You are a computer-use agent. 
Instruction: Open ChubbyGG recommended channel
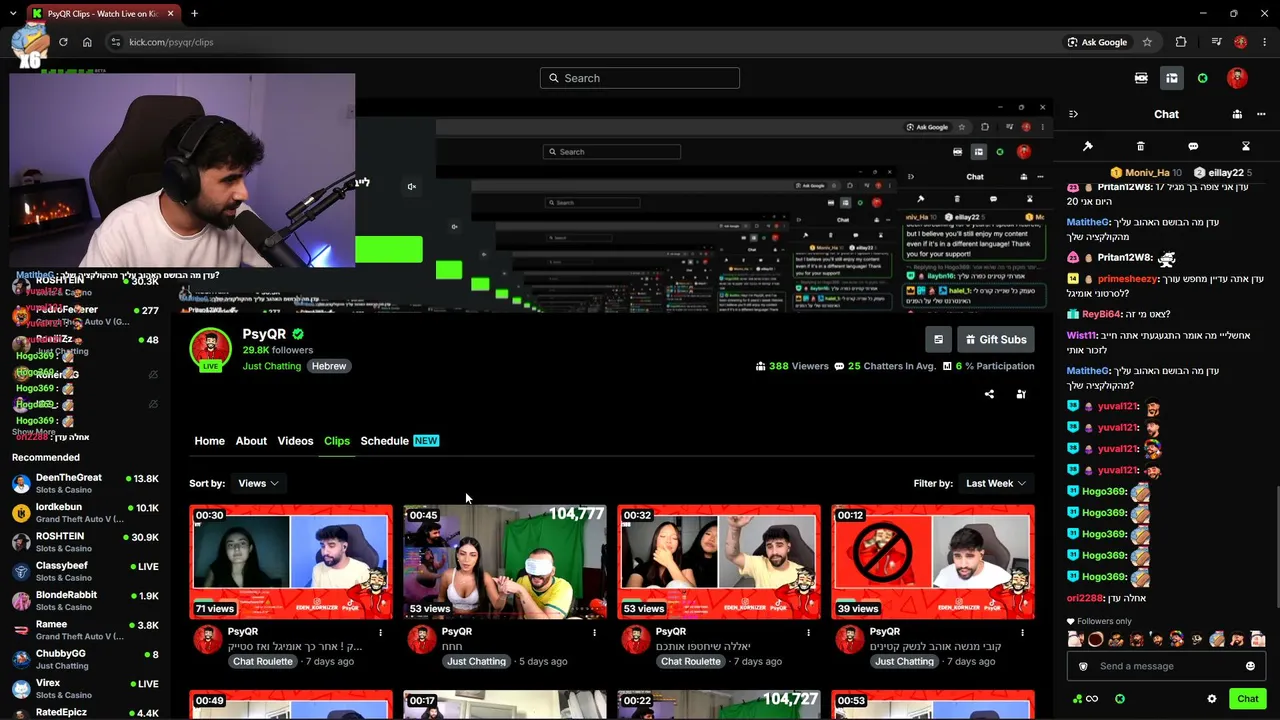tap(85, 659)
